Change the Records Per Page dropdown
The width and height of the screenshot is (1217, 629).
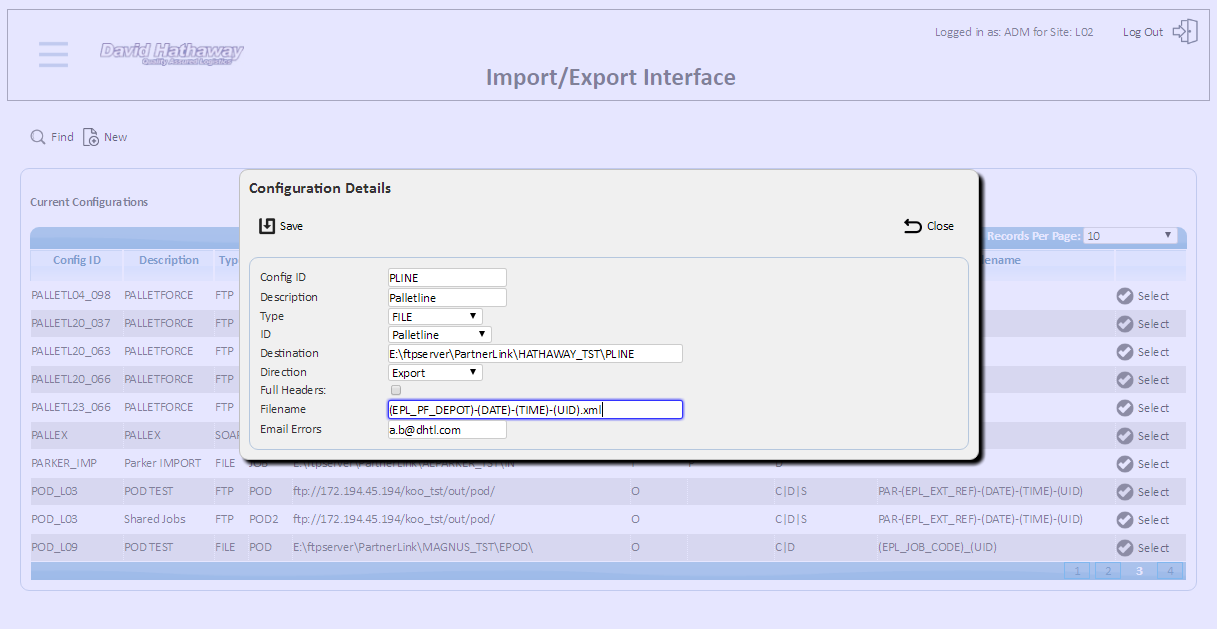1131,236
